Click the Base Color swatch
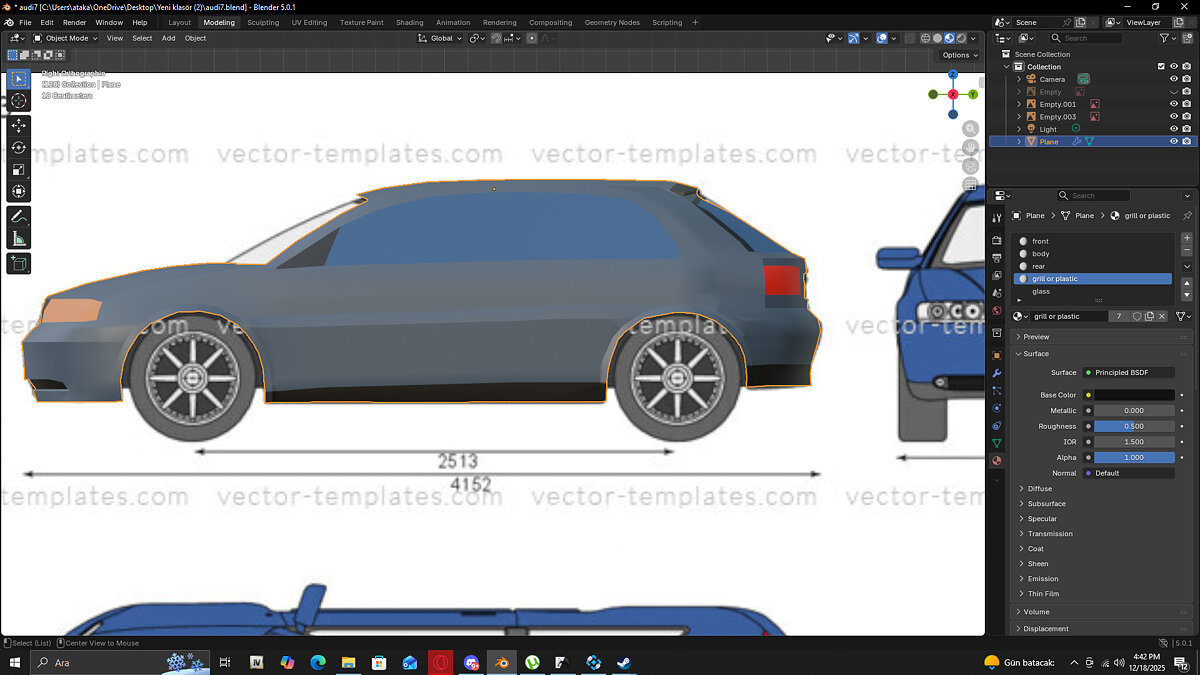1200x675 pixels. tap(1134, 395)
